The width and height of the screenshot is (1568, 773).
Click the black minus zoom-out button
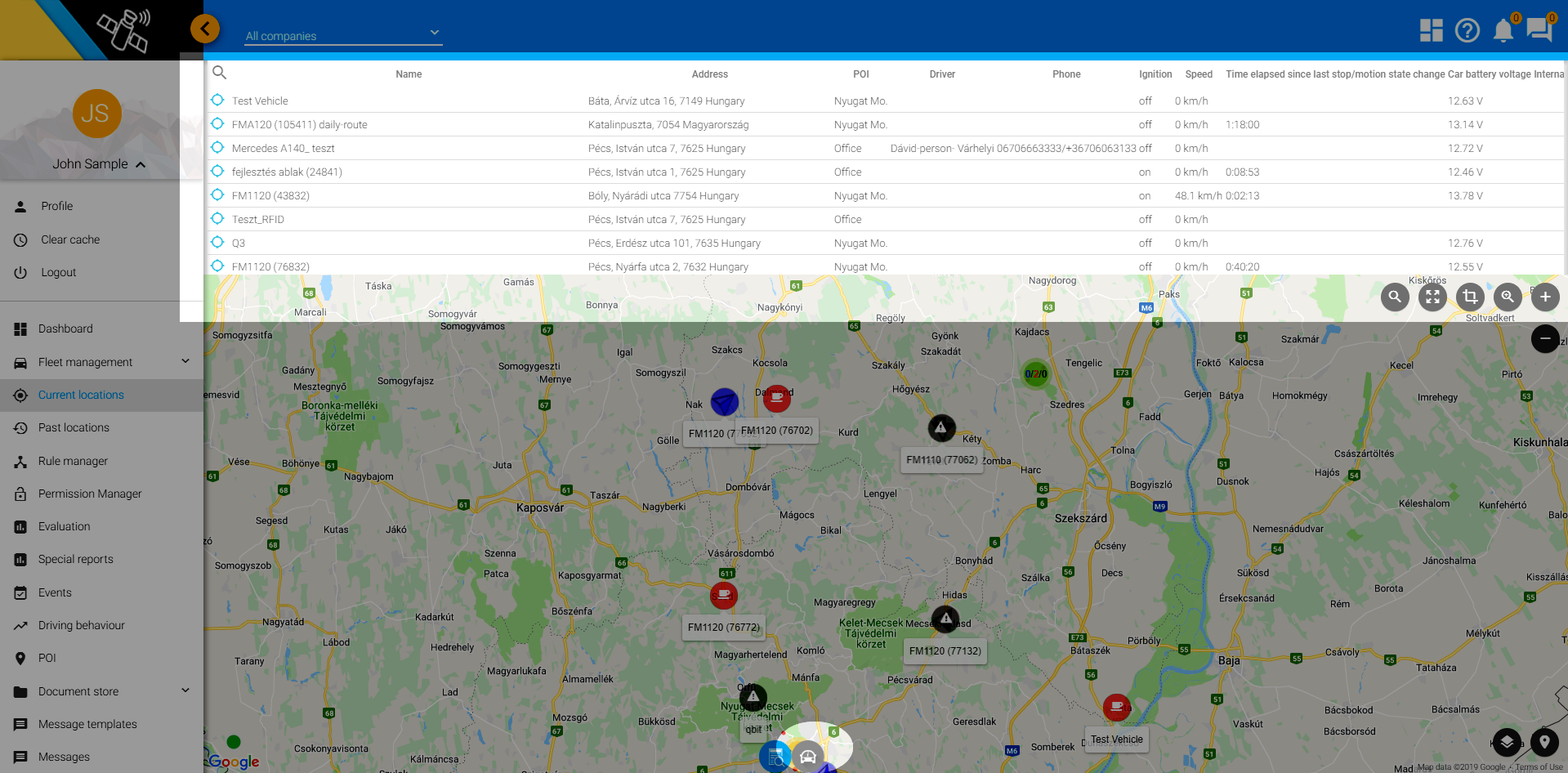tap(1544, 338)
